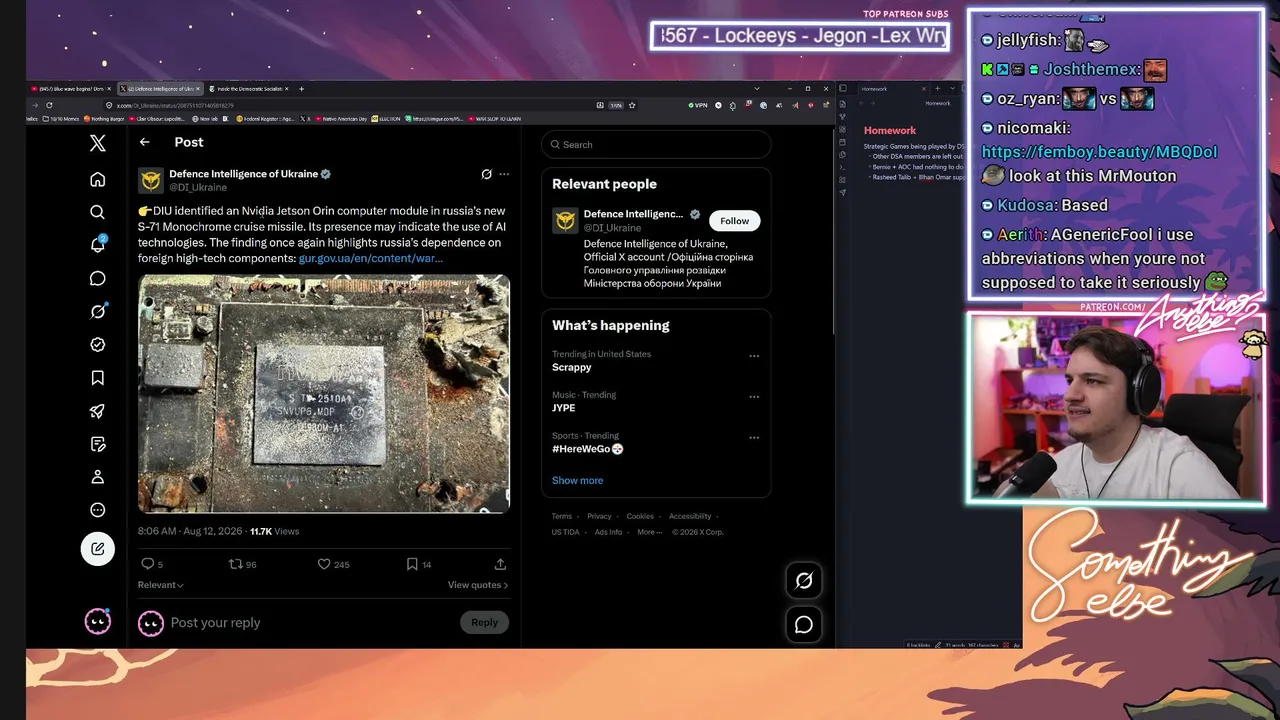Reply to the post via comment icon
Screen dimensions: 1280x720
pyautogui.click(x=147, y=564)
